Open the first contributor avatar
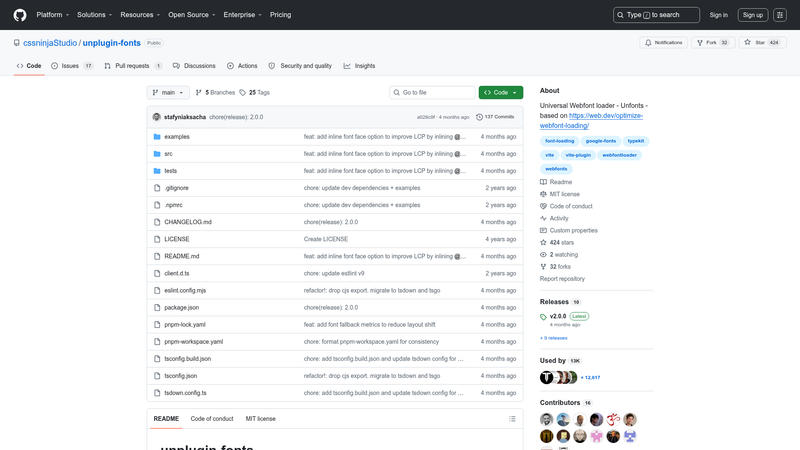 click(x=546, y=419)
